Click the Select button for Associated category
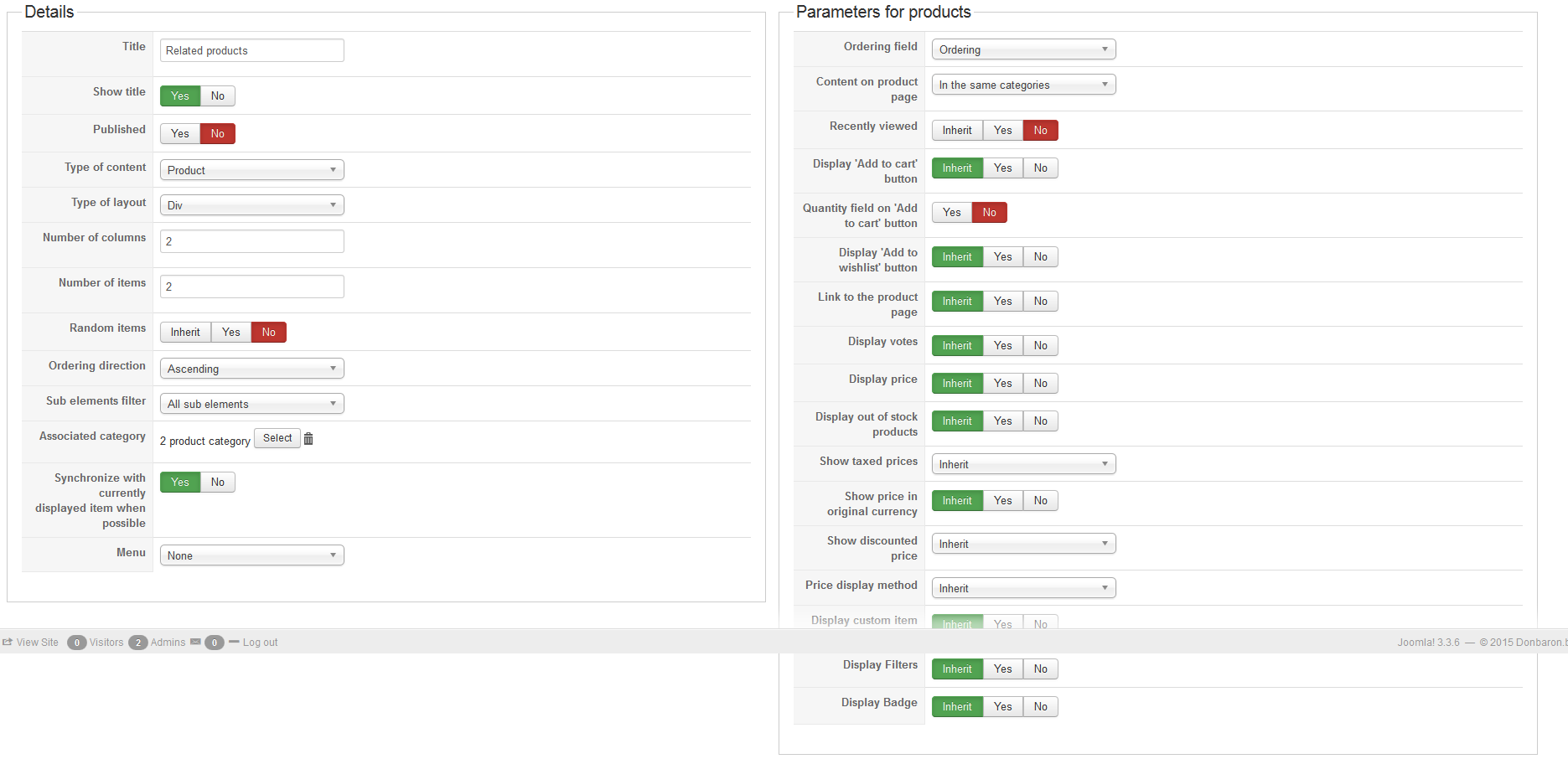 pyautogui.click(x=277, y=438)
